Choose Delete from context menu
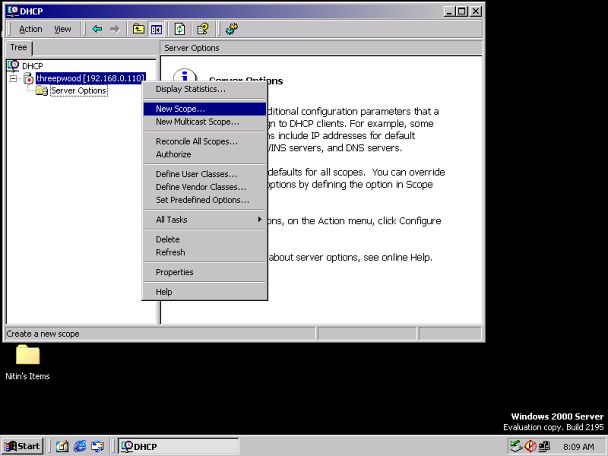The height and width of the screenshot is (456, 608). pos(205,239)
